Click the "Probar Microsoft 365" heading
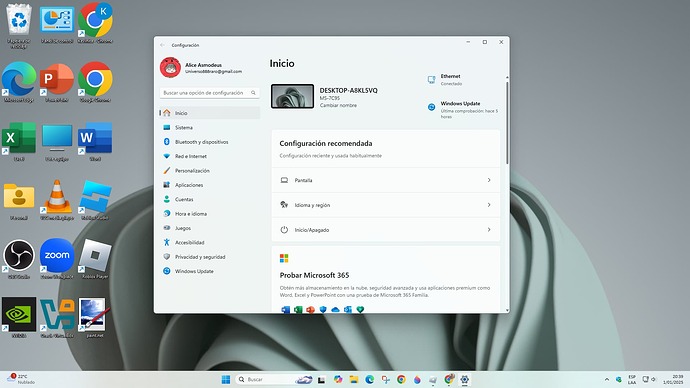The image size is (690, 388). click(x=314, y=275)
